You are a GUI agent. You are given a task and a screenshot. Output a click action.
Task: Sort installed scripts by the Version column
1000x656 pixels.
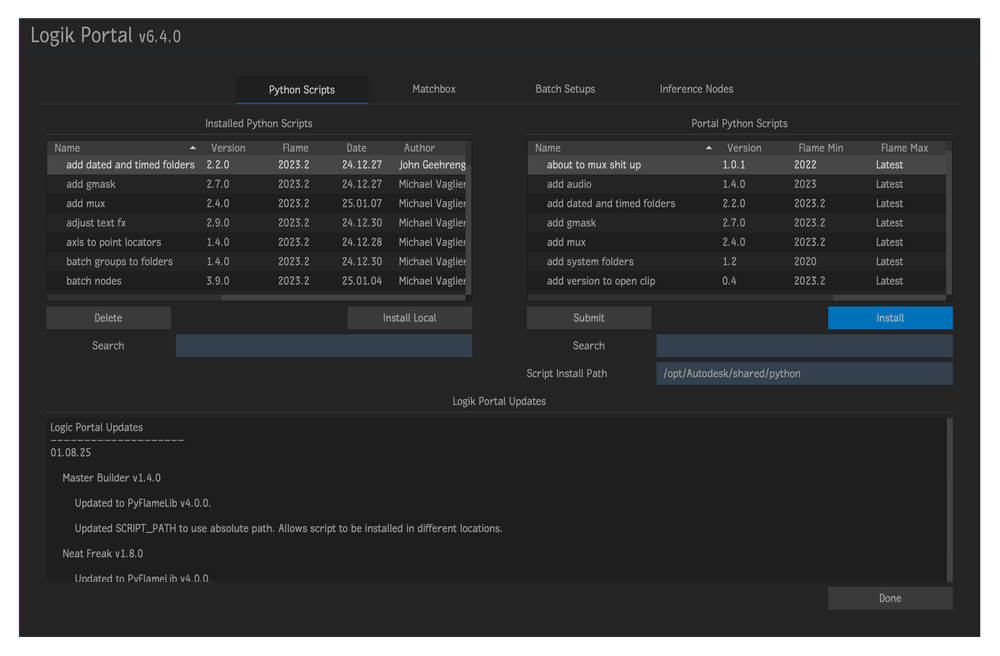228,147
